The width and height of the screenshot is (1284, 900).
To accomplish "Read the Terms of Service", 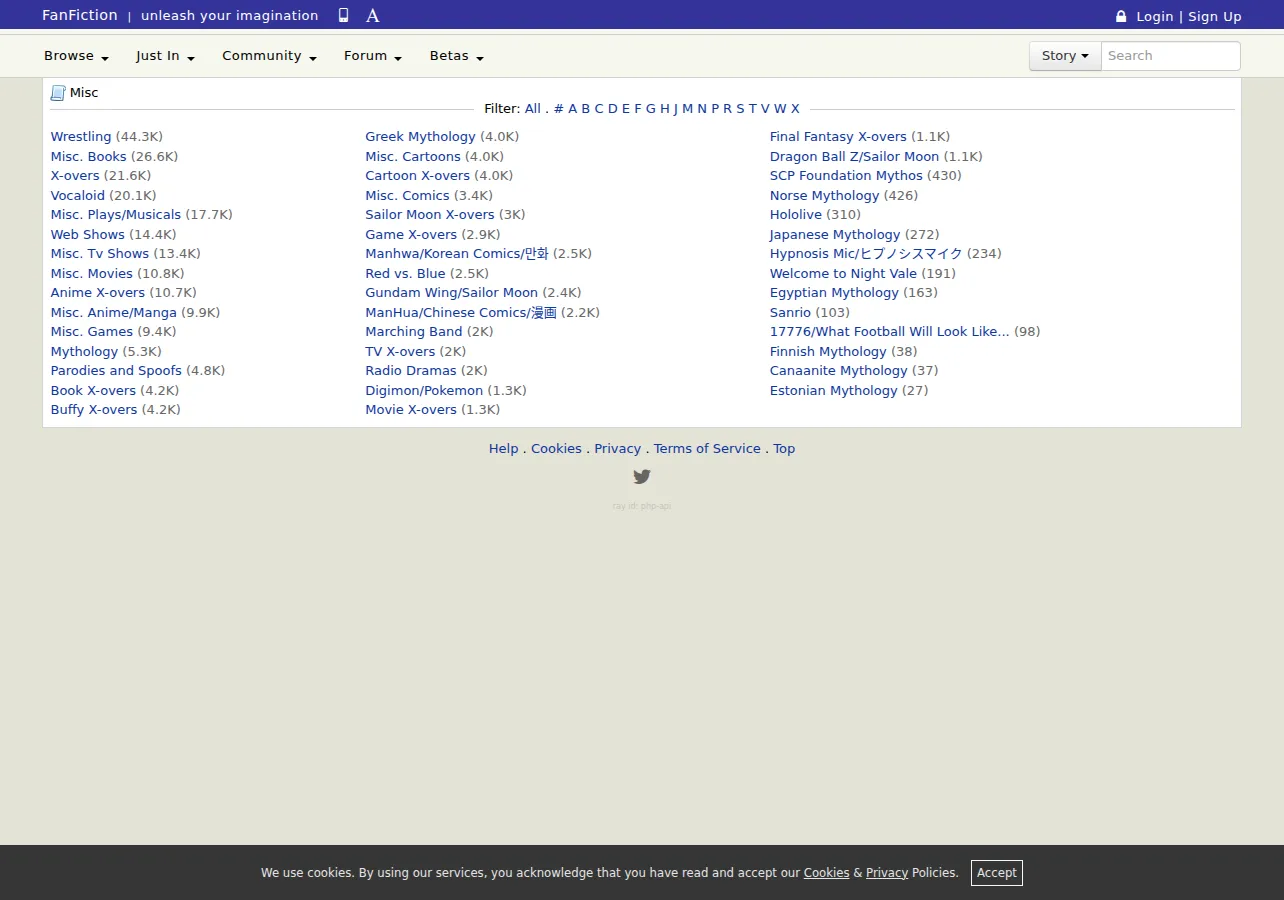I will tap(707, 449).
